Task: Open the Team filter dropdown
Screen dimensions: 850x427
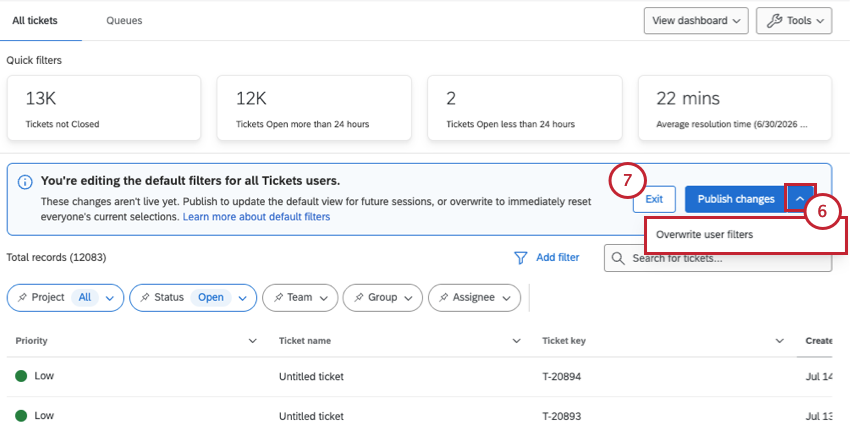Action: (x=324, y=298)
